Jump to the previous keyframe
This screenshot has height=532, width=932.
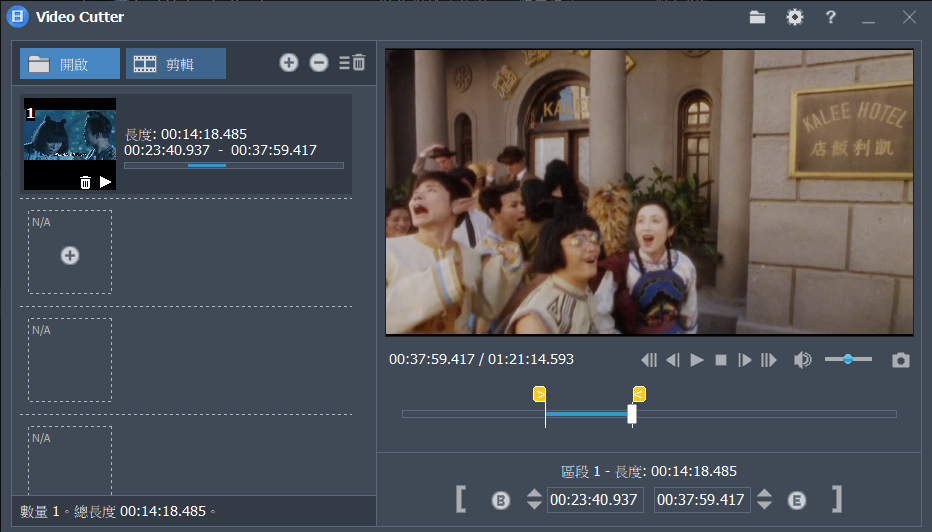pyautogui.click(x=649, y=360)
